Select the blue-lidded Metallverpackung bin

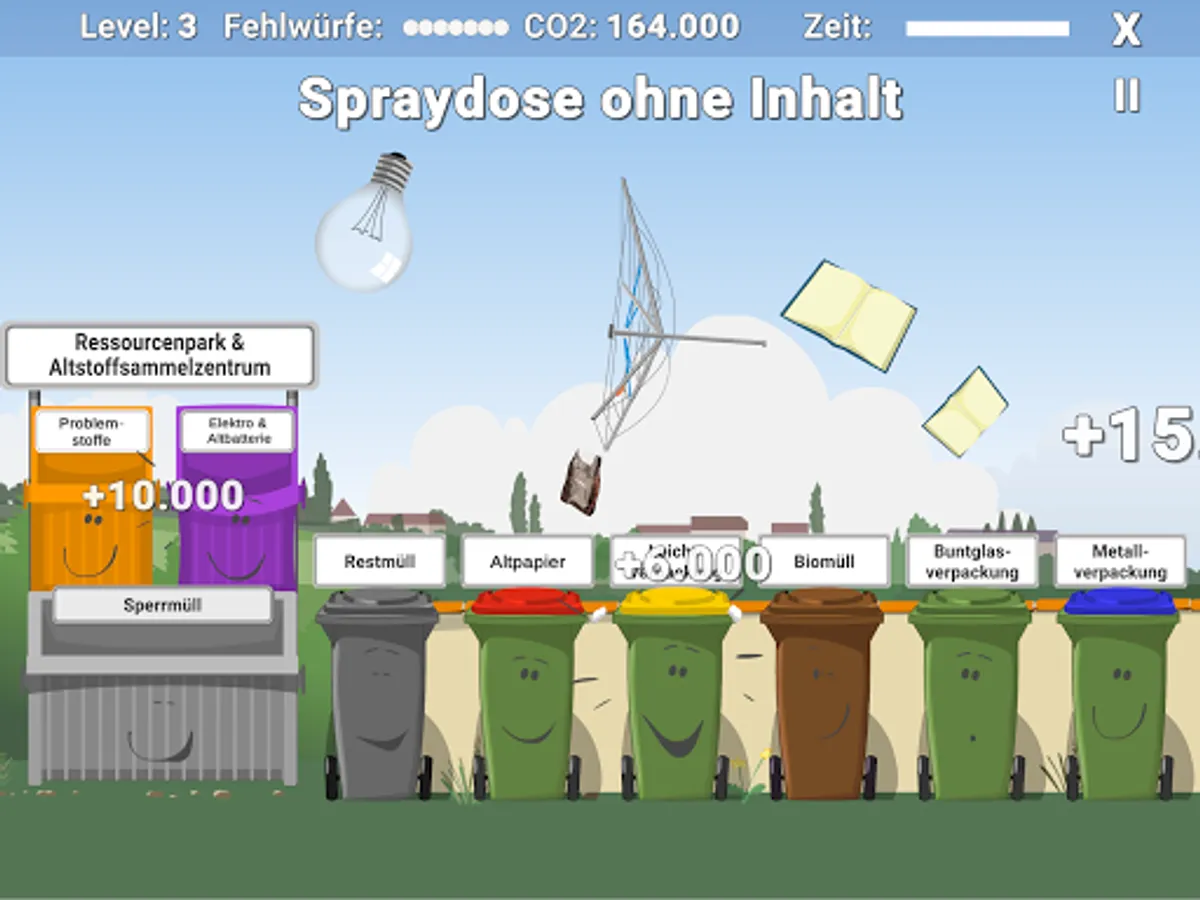[1119, 694]
